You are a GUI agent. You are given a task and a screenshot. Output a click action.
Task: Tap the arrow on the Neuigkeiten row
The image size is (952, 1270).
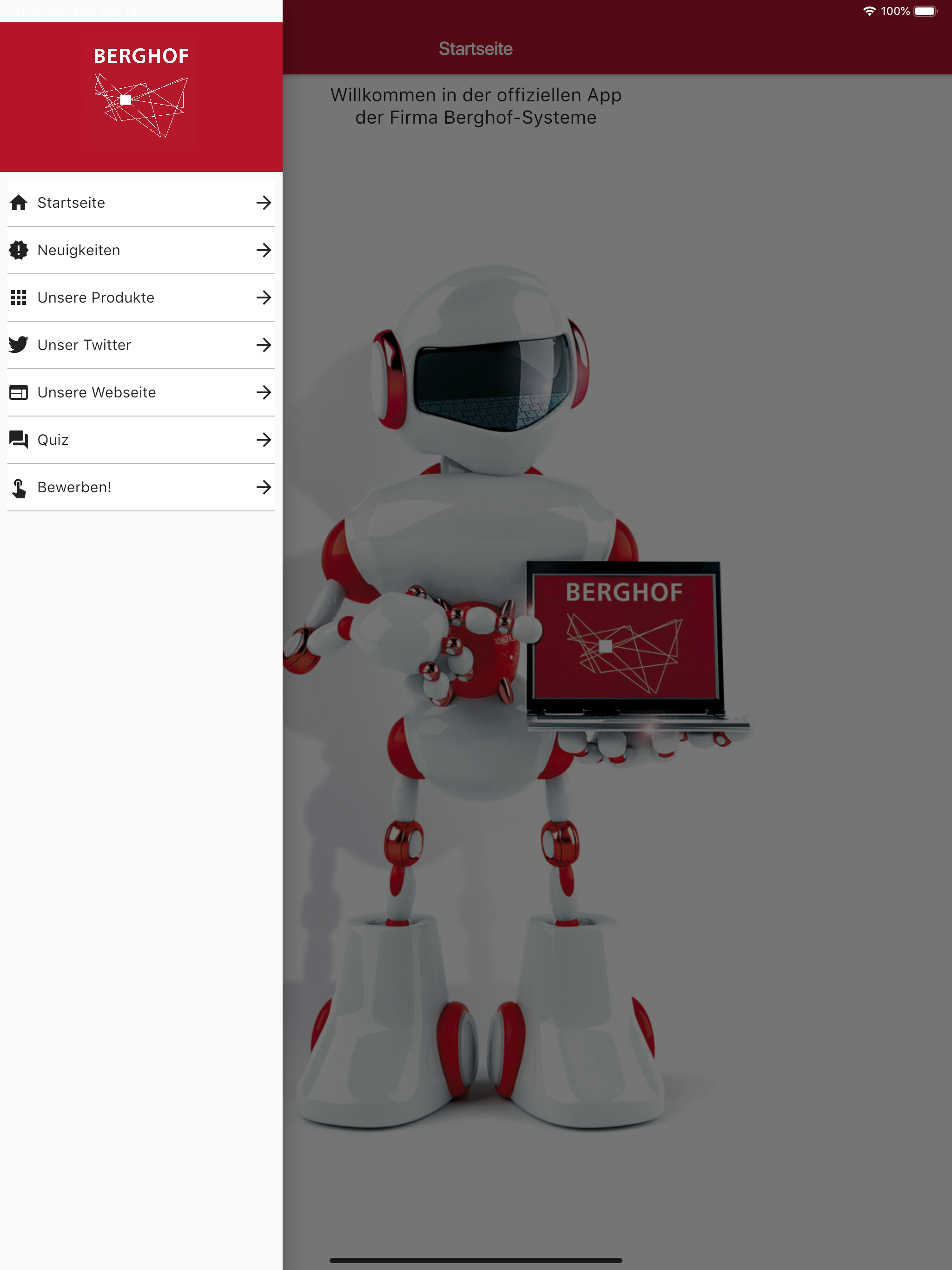pyautogui.click(x=264, y=250)
